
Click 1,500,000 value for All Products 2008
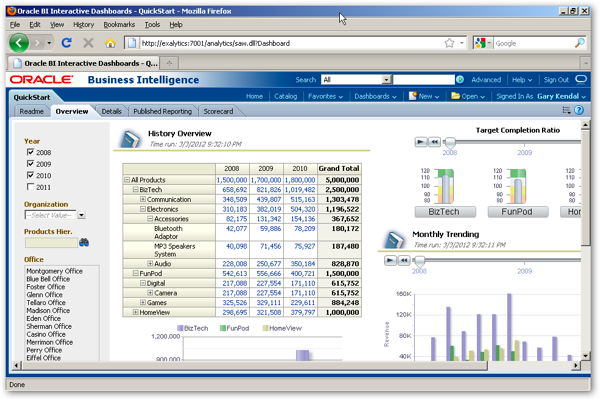[x=232, y=180]
